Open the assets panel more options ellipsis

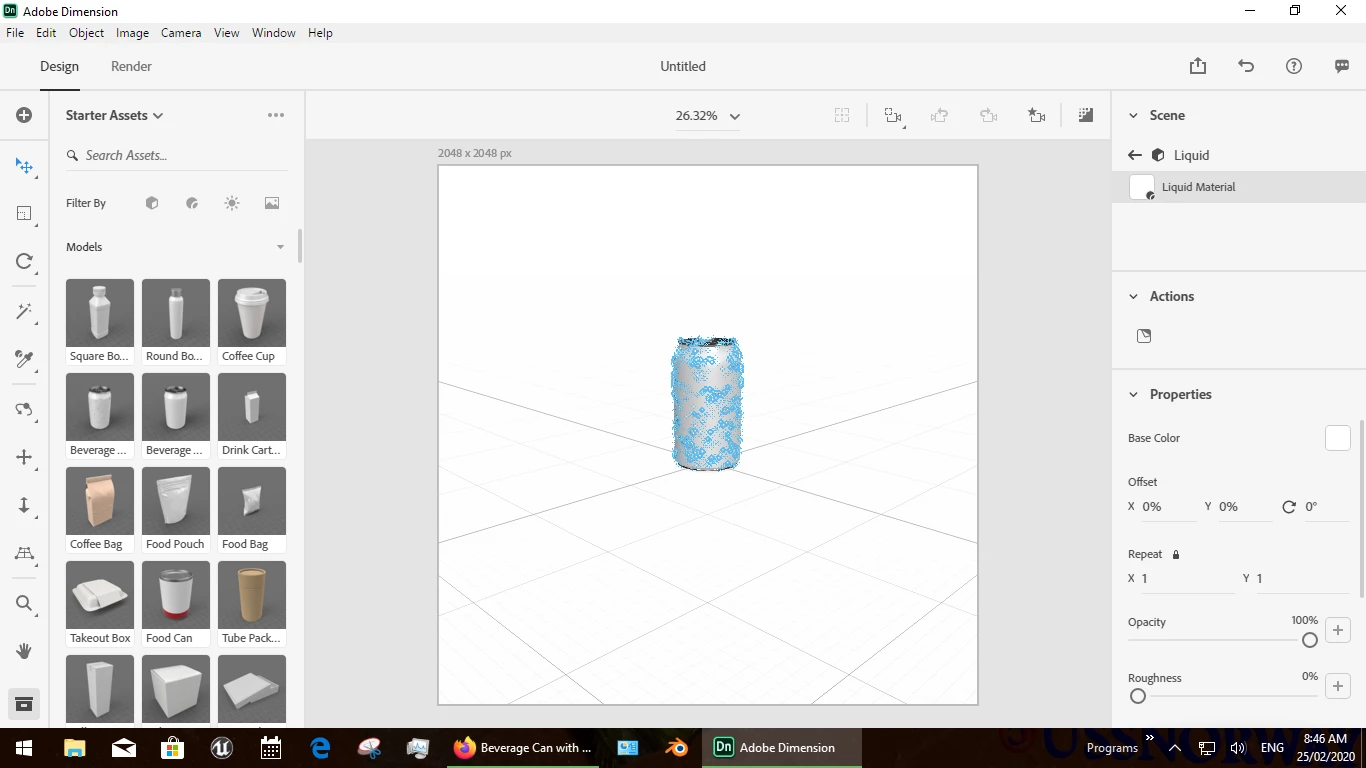tap(276, 115)
